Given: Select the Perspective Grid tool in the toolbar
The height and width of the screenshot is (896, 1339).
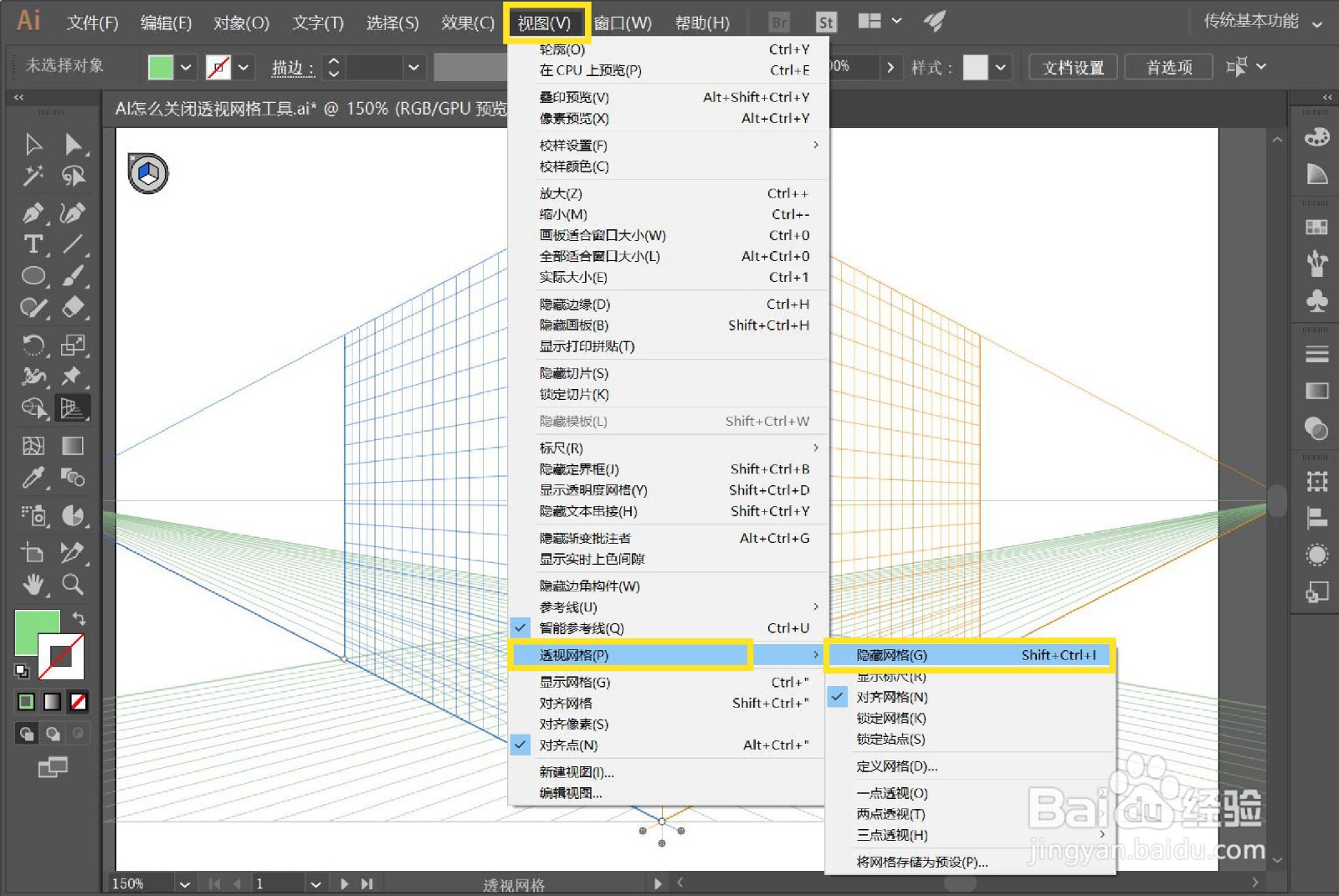Looking at the screenshot, I should (73, 407).
